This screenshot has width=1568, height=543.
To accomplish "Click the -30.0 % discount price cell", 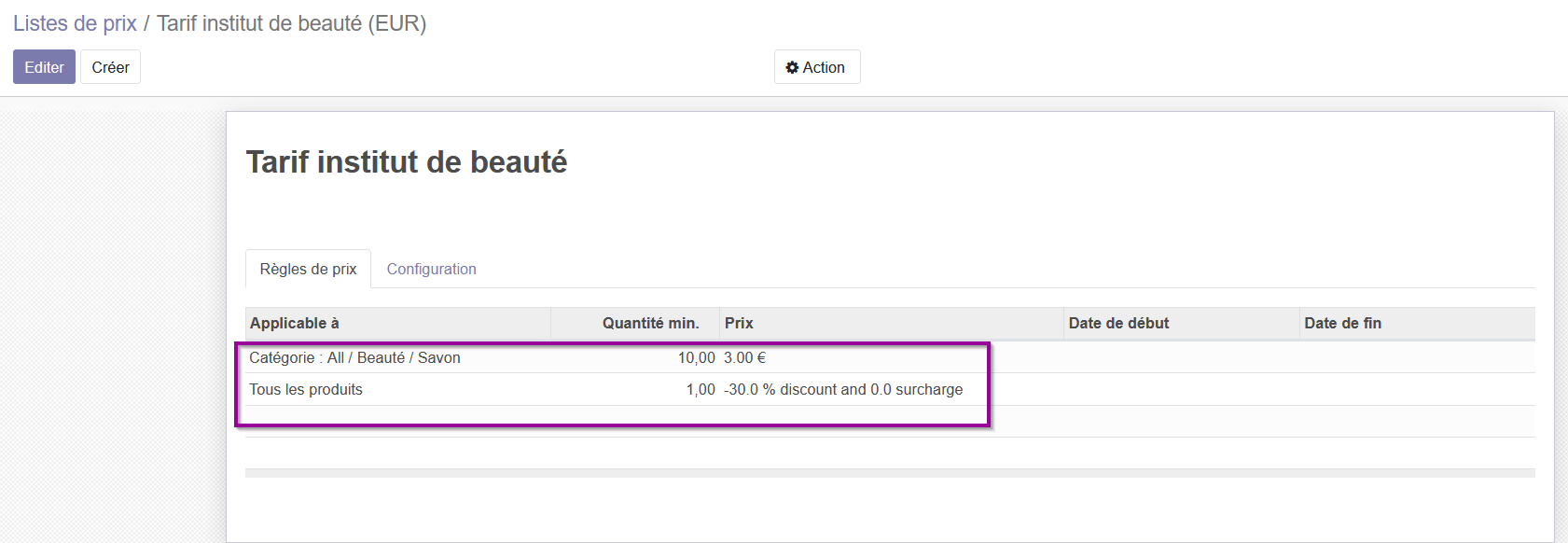I will click(843, 389).
